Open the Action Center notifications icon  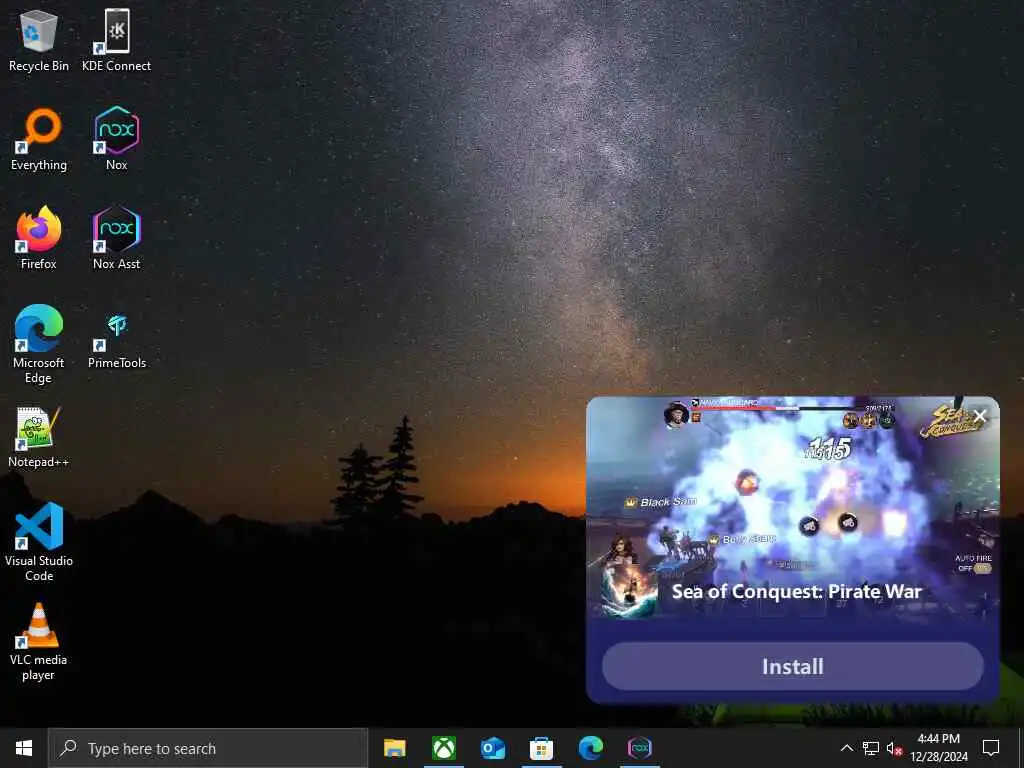(991, 748)
